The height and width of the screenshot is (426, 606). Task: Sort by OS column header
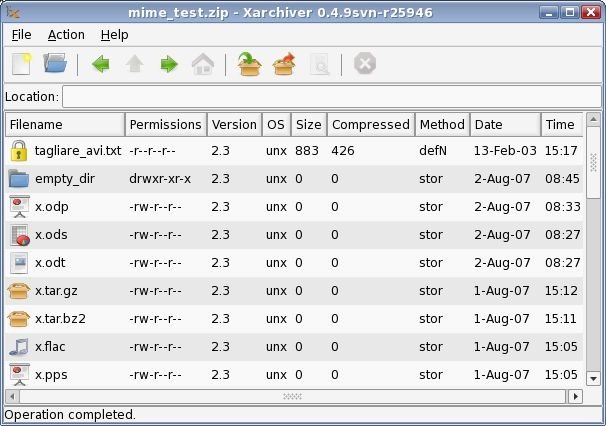pos(276,124)
